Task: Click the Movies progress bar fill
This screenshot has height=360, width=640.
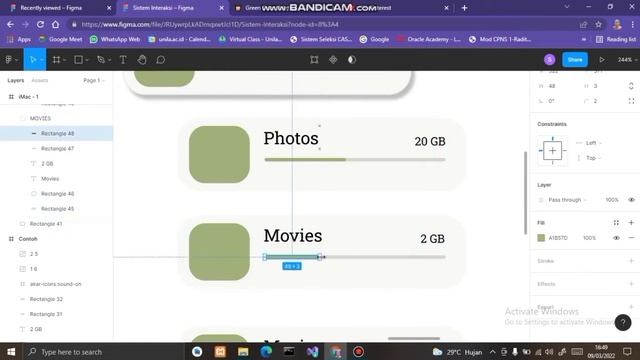Action: click(292, 257)
